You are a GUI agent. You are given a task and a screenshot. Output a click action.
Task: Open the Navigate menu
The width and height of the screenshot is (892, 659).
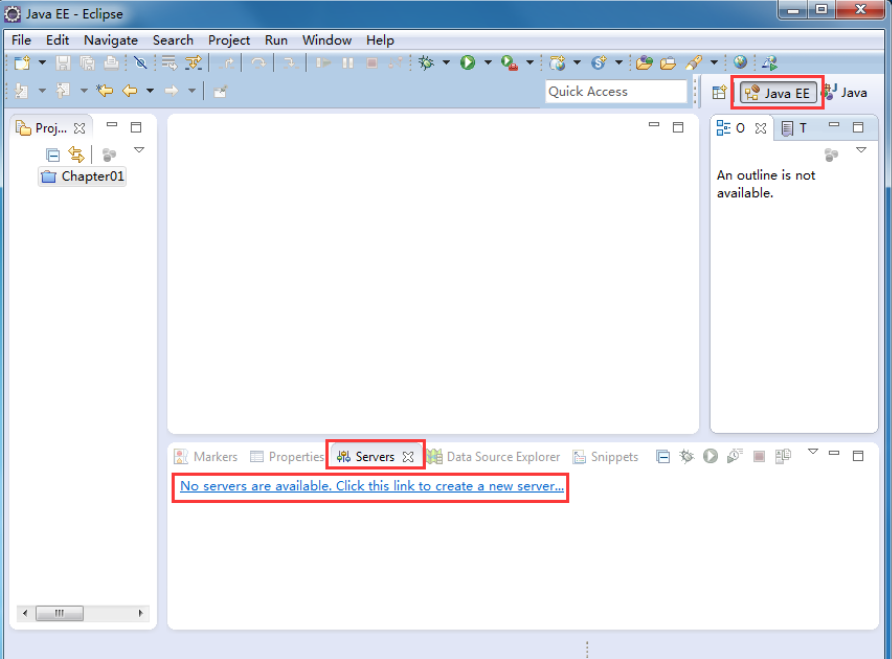111,40
